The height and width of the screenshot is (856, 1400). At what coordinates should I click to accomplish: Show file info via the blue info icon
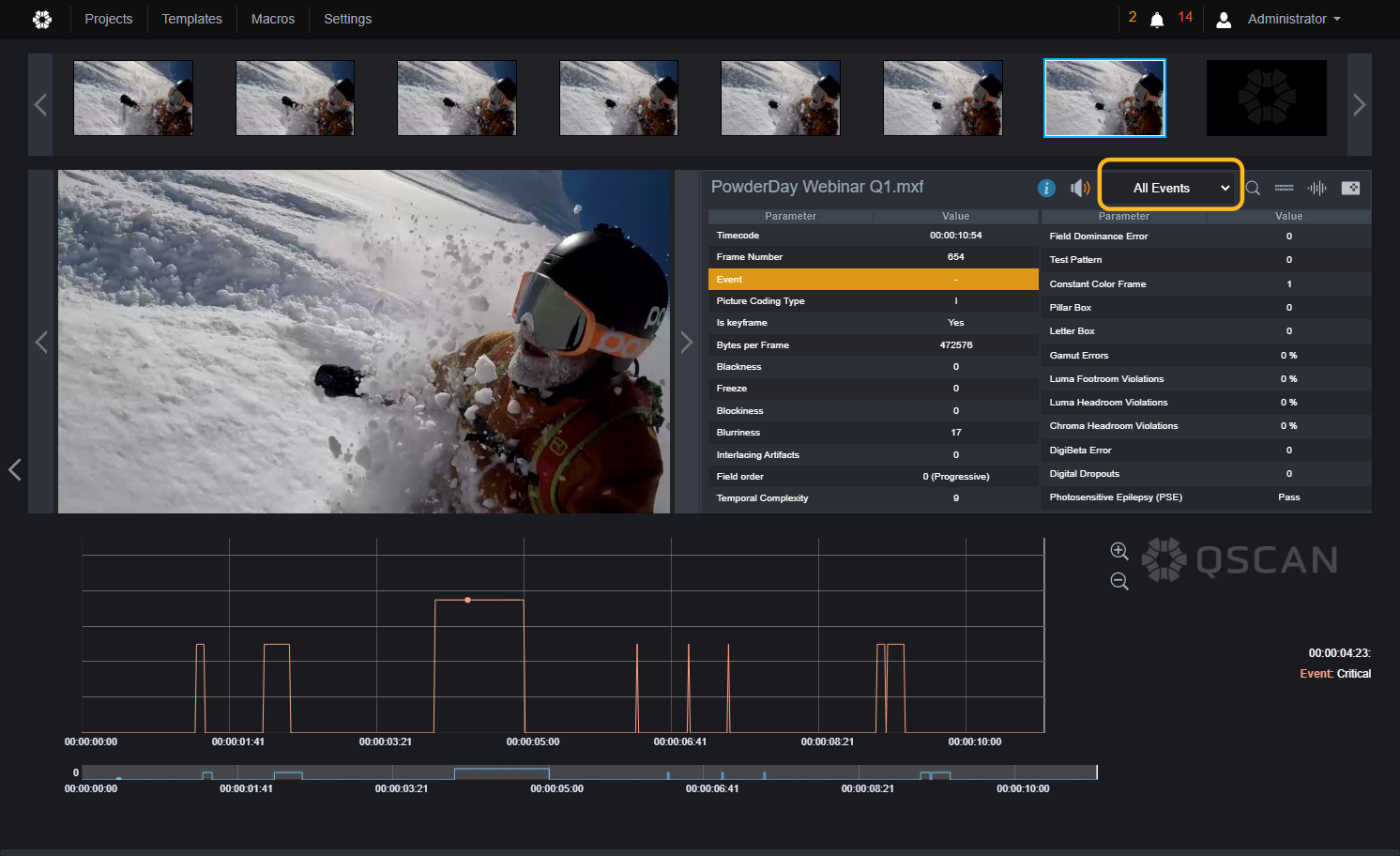coord(1046,188)
